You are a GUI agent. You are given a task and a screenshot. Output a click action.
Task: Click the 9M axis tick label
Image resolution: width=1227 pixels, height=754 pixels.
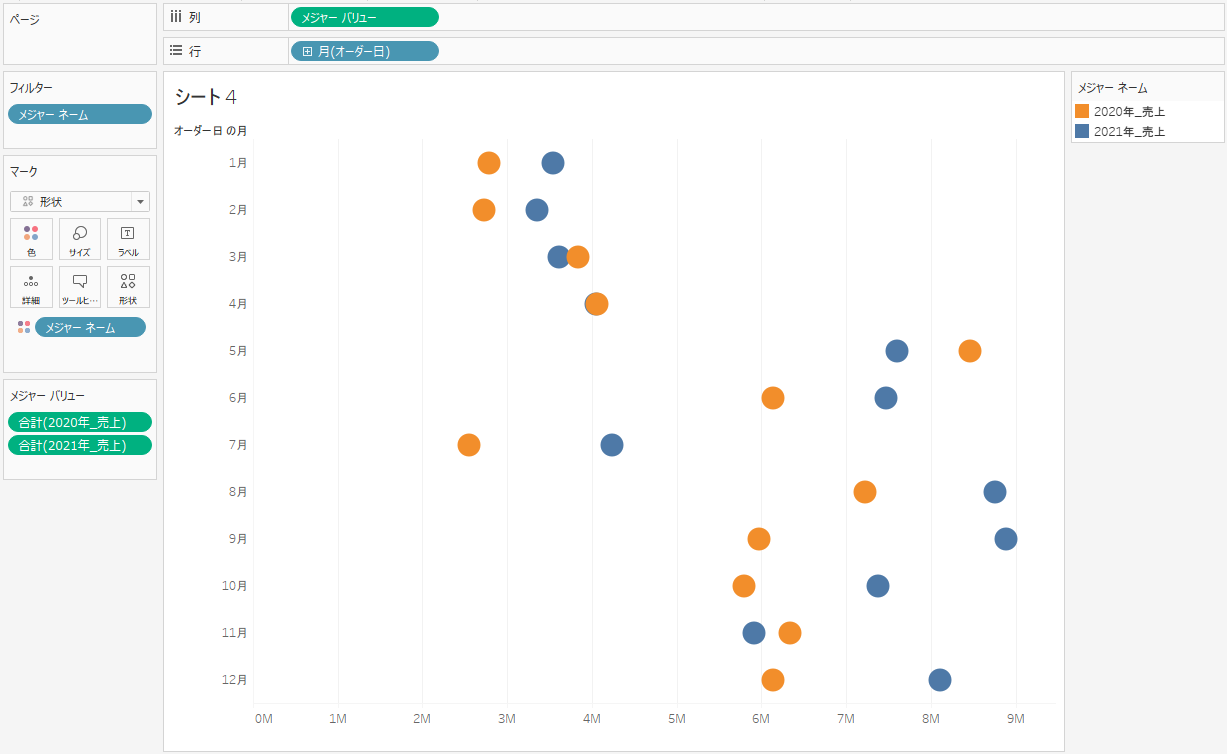click(1016, 718)
